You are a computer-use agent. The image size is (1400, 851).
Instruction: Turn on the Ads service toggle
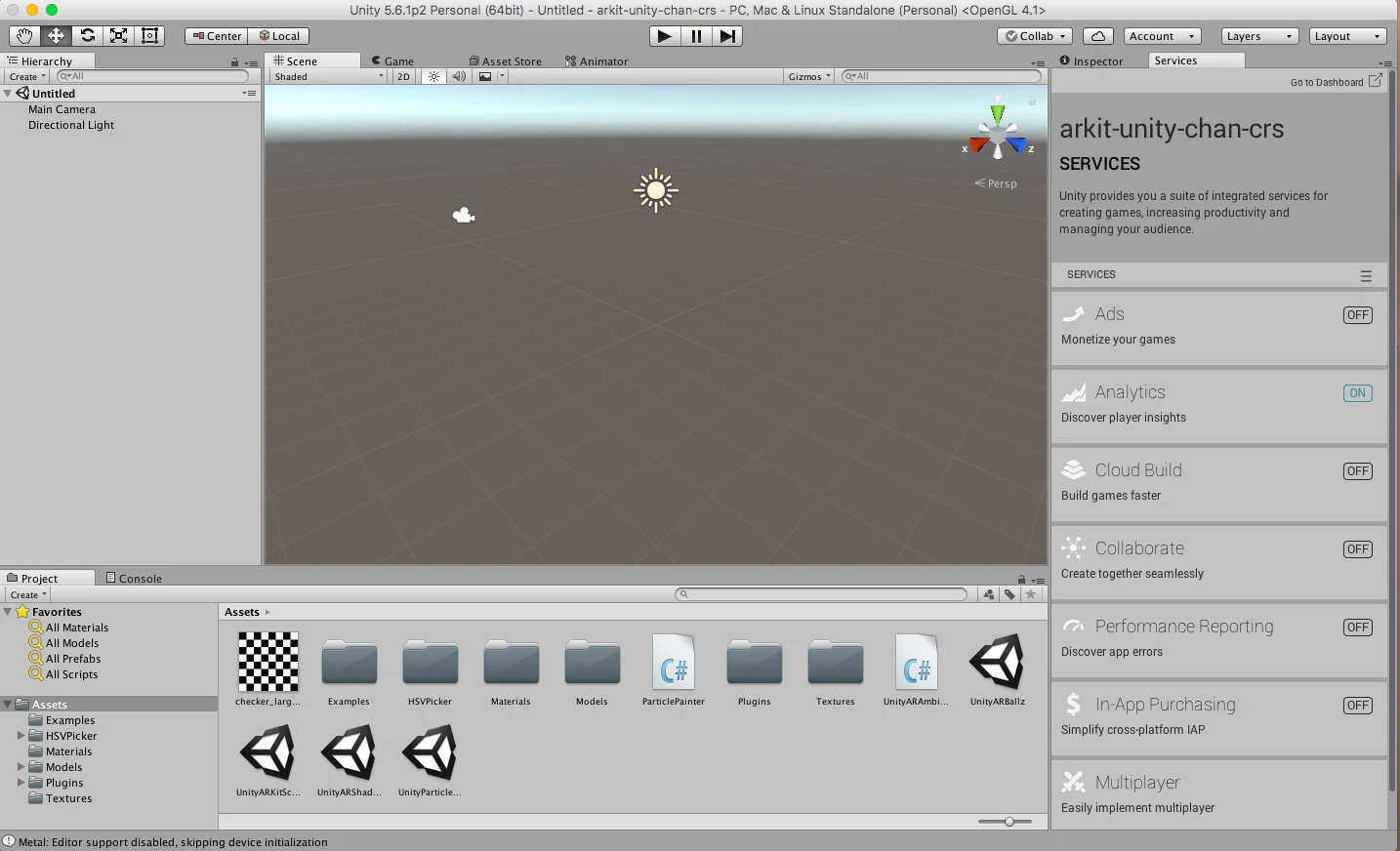1358,315
